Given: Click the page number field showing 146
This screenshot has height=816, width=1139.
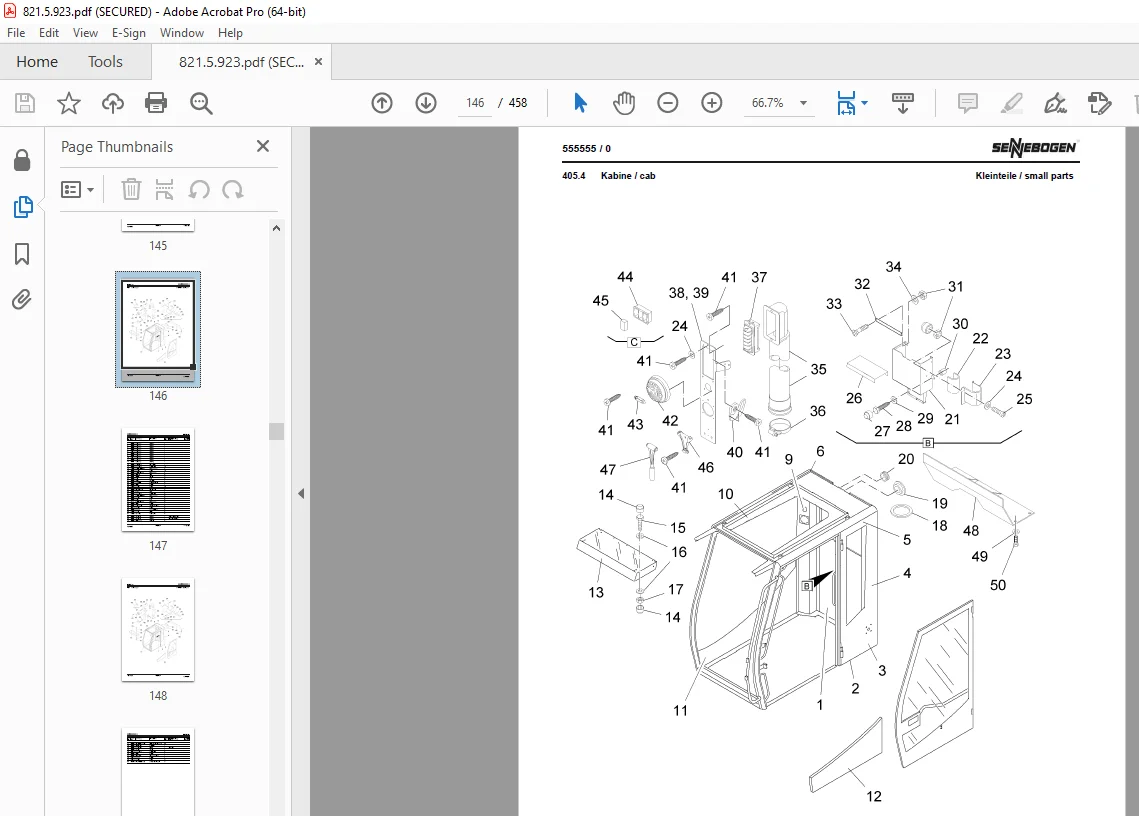Looking at the screenshot, I should 475,103.
